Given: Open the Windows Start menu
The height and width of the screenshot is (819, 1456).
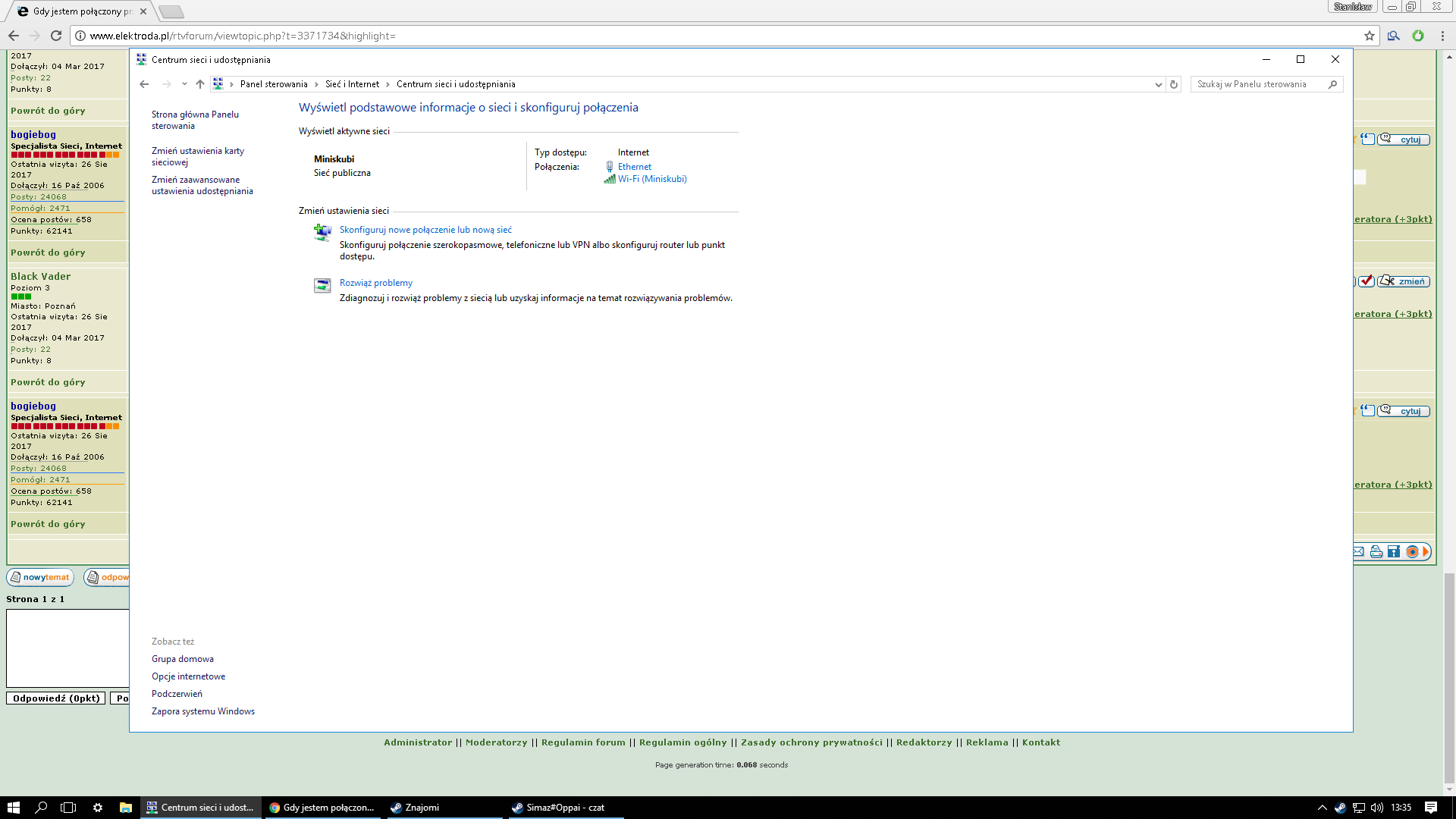Looking at the screenshot, I should [x=14, y=808].
